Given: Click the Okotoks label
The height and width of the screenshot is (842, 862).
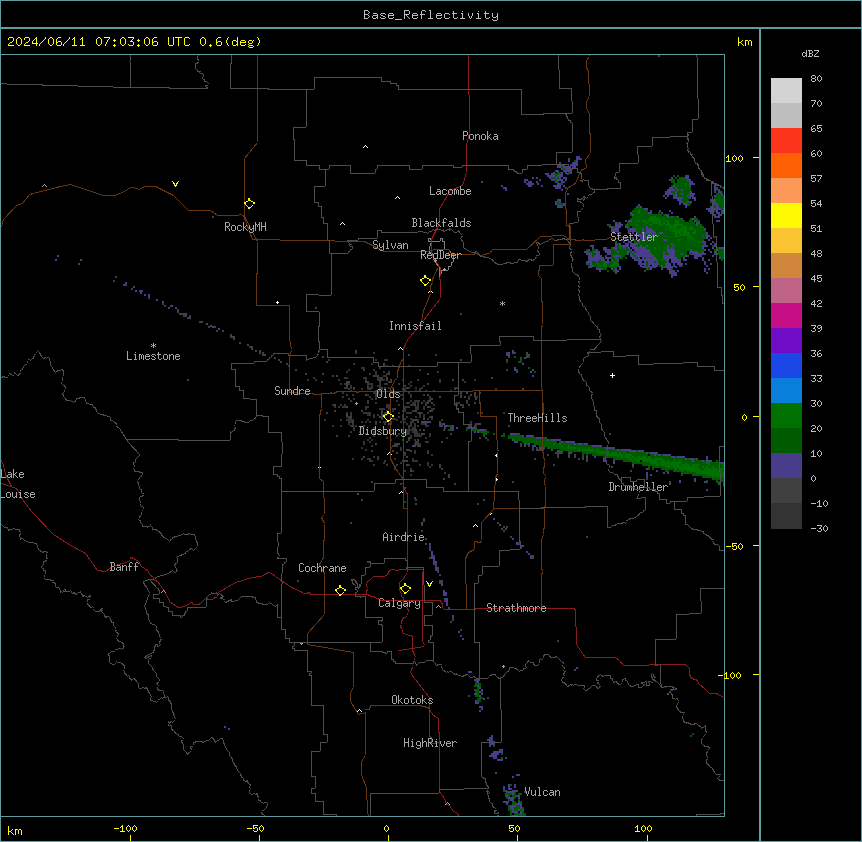Looking at the screenshot, I should (x=412, y=700).
